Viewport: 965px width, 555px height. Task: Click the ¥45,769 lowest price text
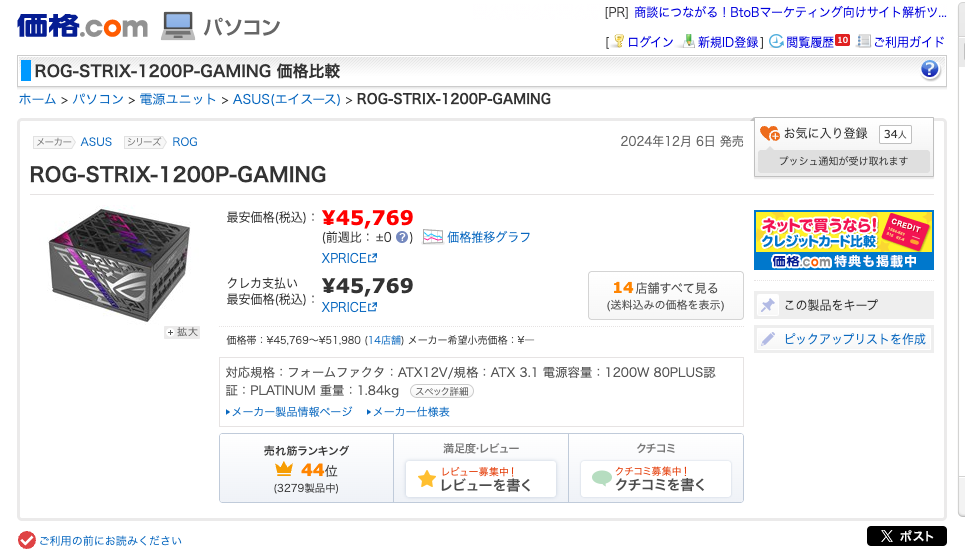[367, 218]
